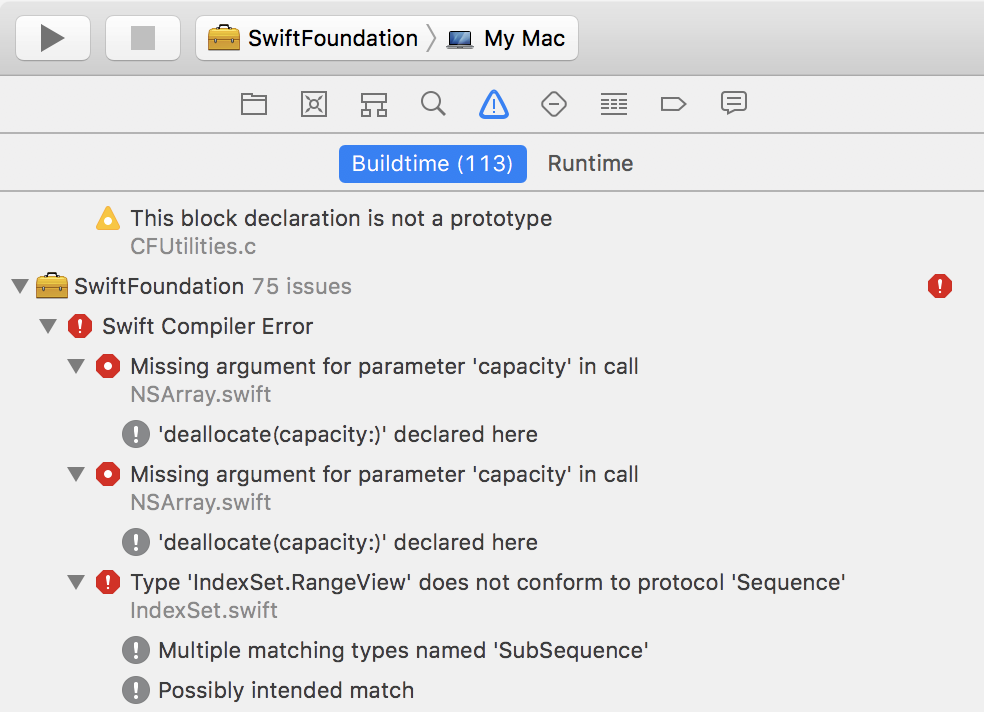984x712 pixels.
Task: Collapse the SwiftFoundation 75 issues group
Action: coord(20,286)
